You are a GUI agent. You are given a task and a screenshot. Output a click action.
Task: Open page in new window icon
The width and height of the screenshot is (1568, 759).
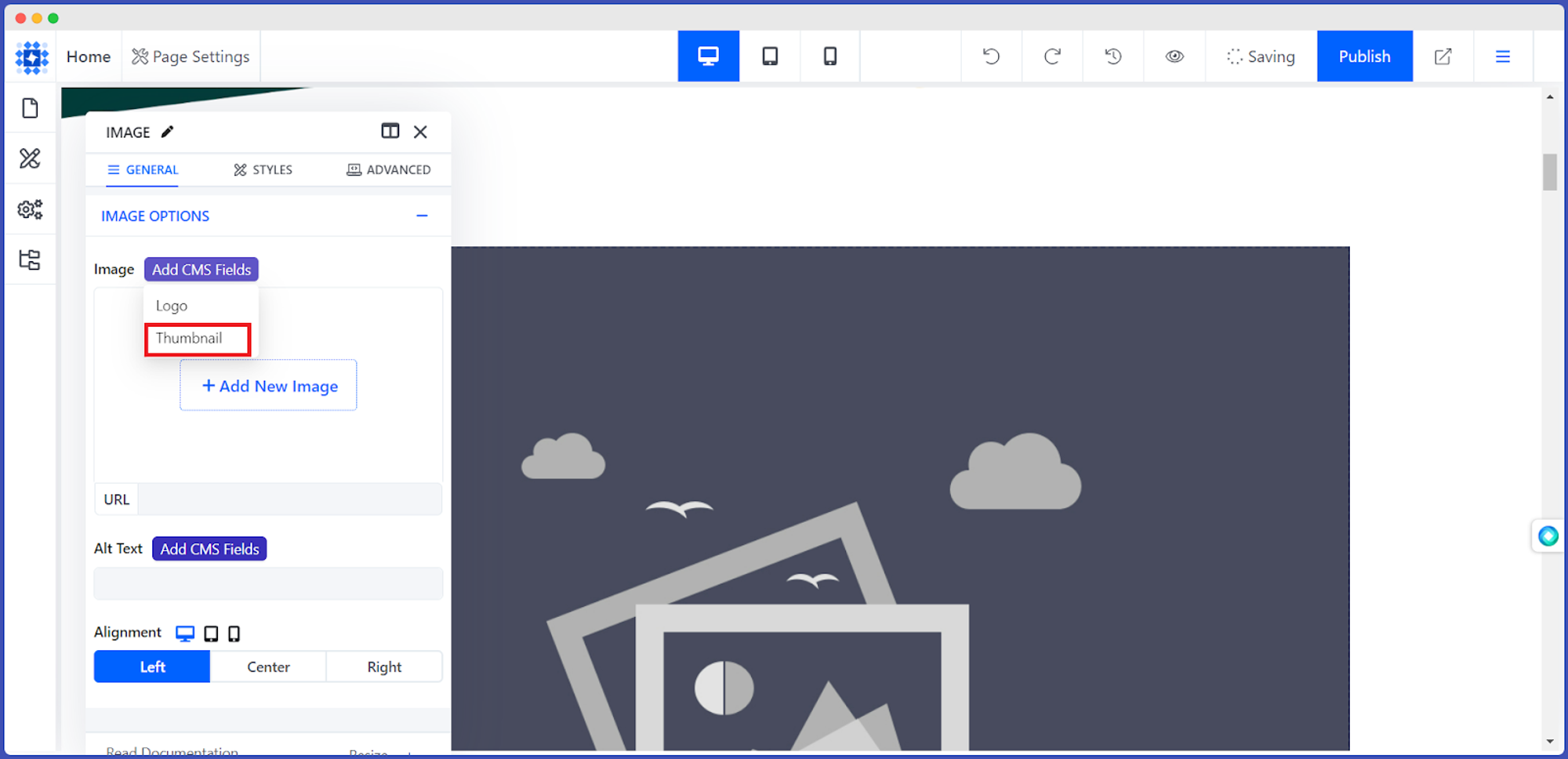point(1443,56)
